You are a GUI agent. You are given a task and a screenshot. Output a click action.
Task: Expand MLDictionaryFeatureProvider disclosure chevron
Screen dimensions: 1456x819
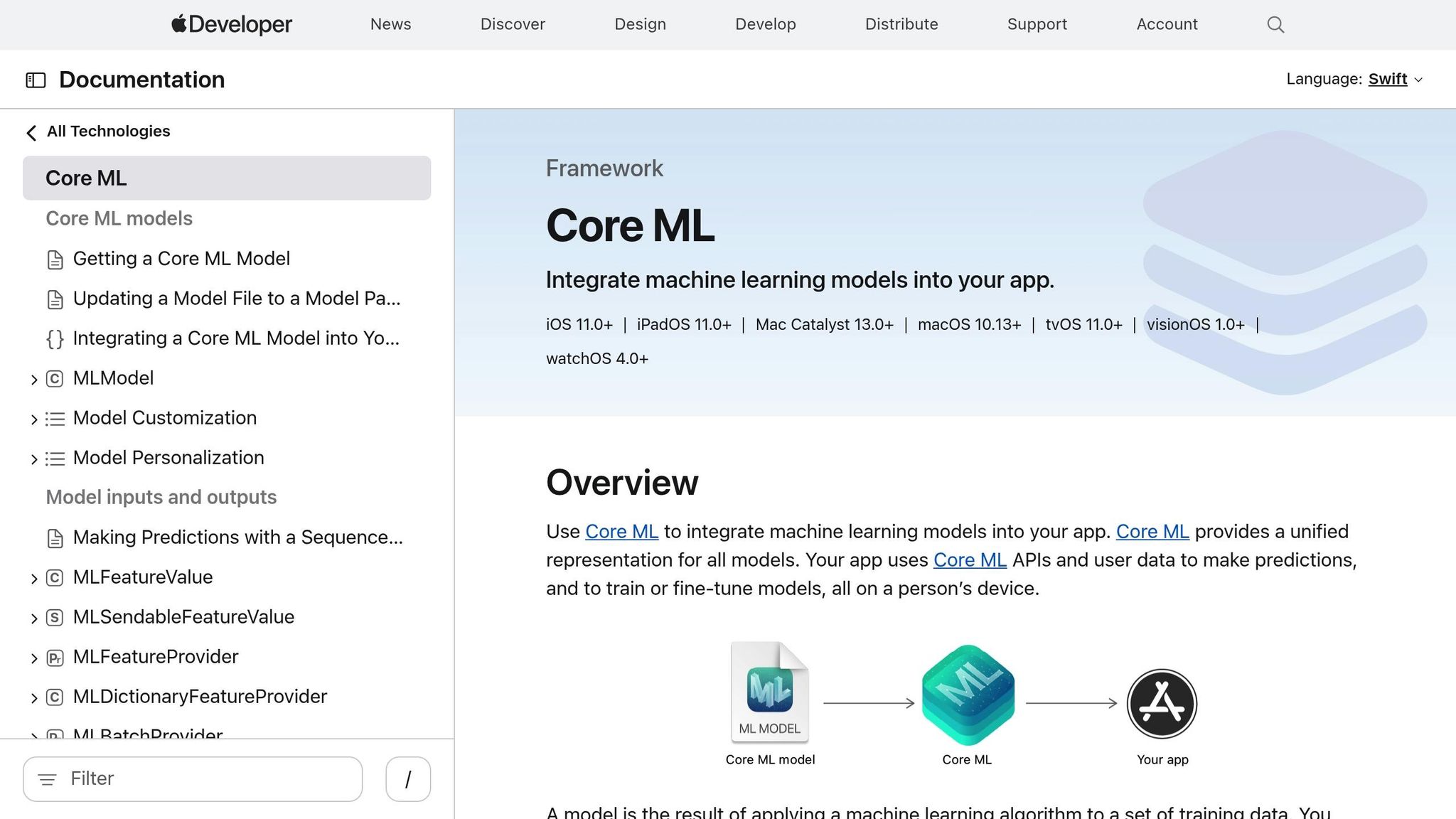(x=33, y=698)
